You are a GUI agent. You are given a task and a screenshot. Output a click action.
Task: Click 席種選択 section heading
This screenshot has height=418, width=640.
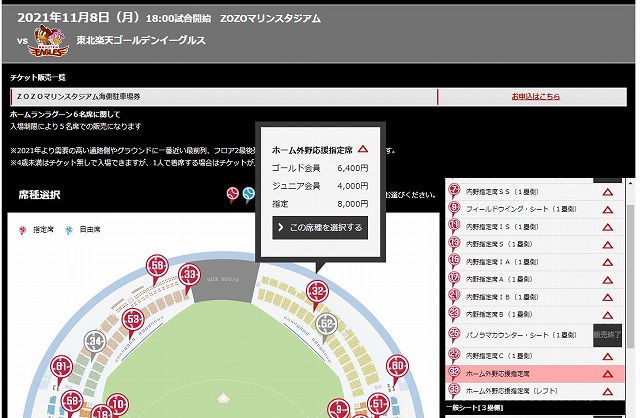tap(39, 195)
